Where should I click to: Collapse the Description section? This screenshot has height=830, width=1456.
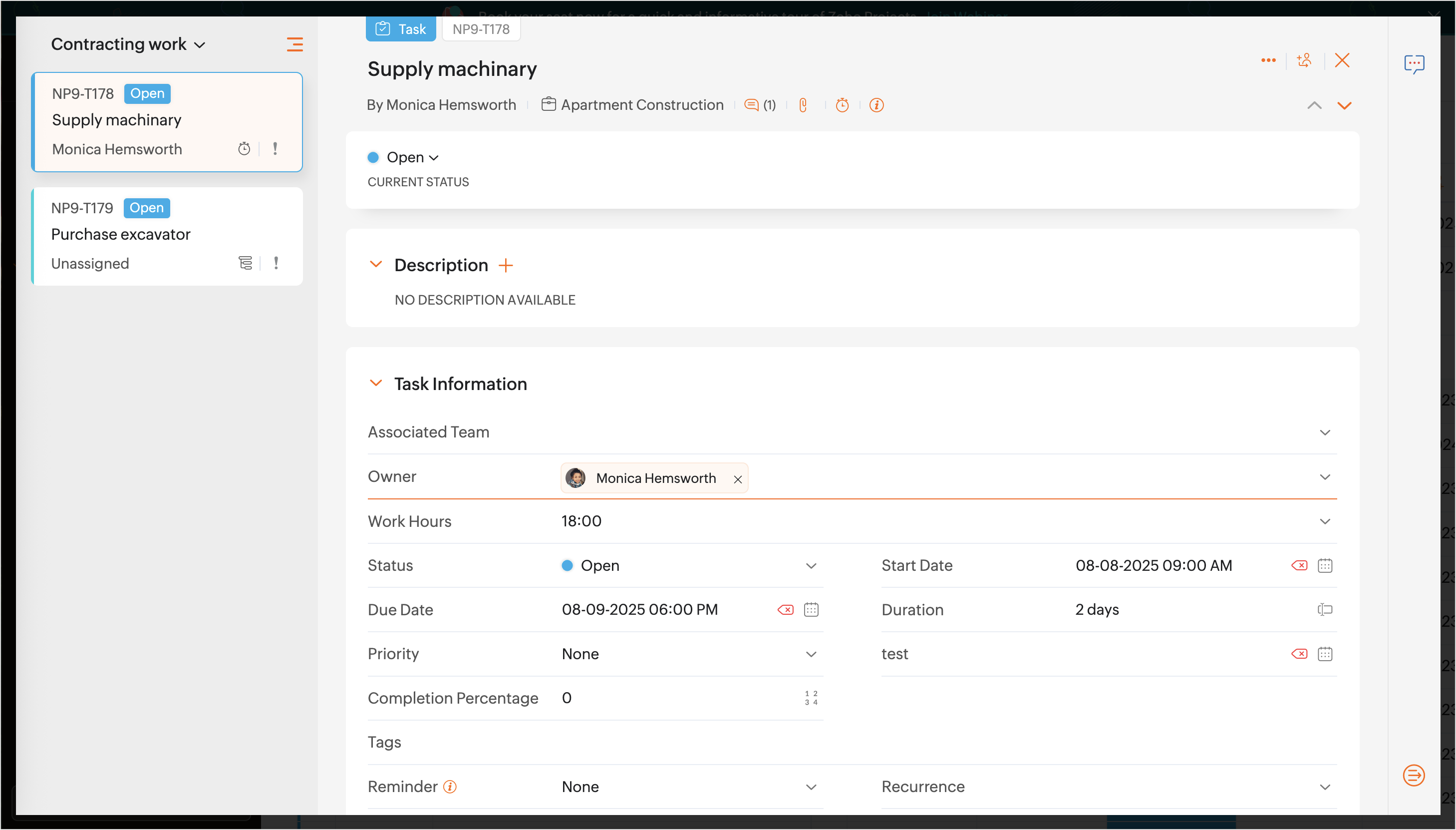click(x=375, y=265)
